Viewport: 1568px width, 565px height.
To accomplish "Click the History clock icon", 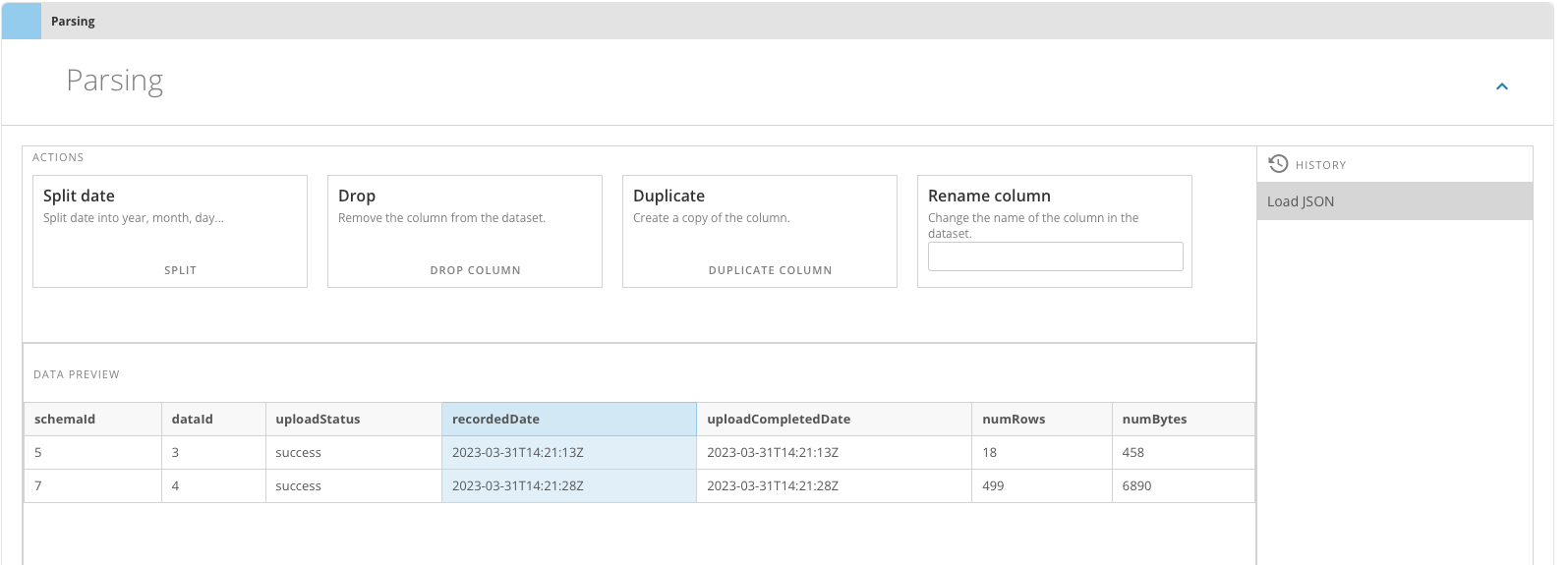I will (x=1278, y=164).
